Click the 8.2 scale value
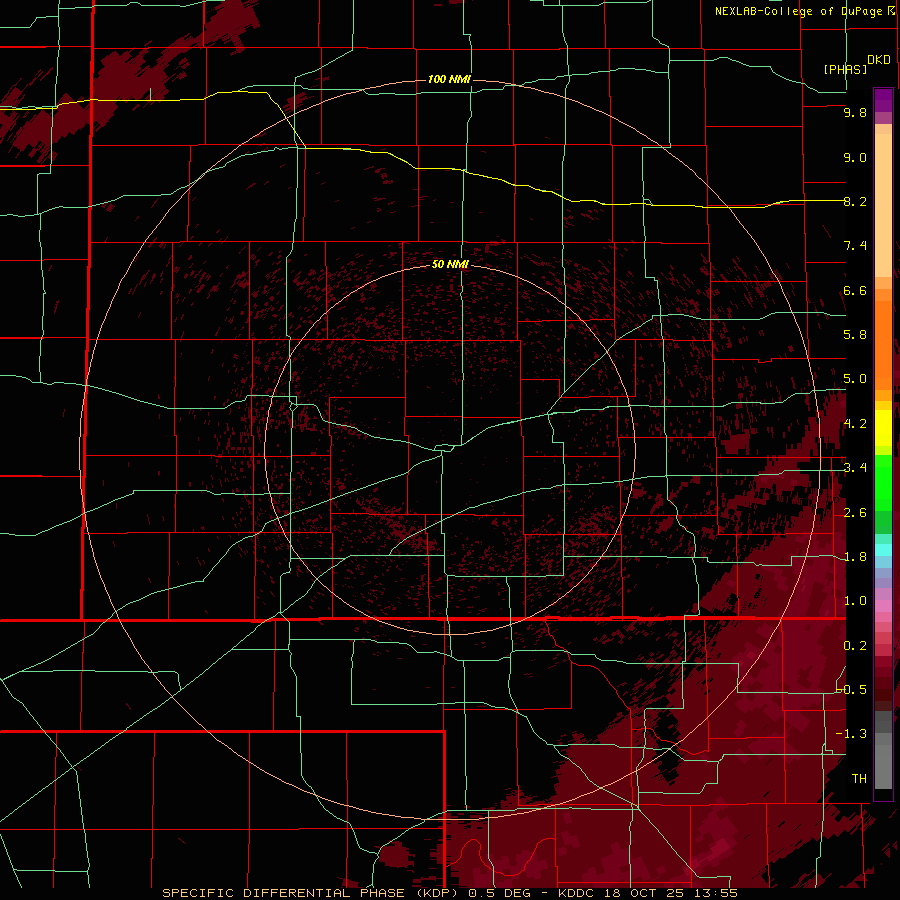 click(855, 201)
